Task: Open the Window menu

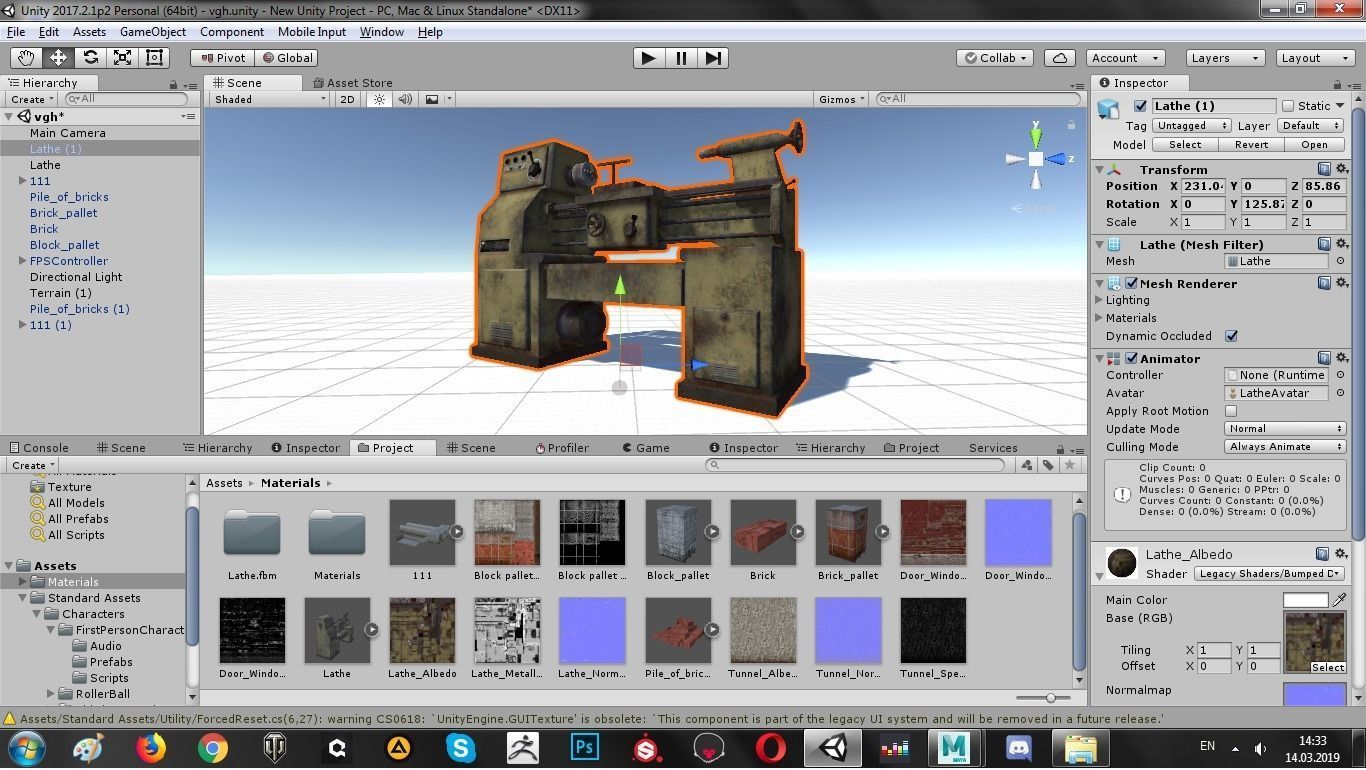Action: [381, 32]
